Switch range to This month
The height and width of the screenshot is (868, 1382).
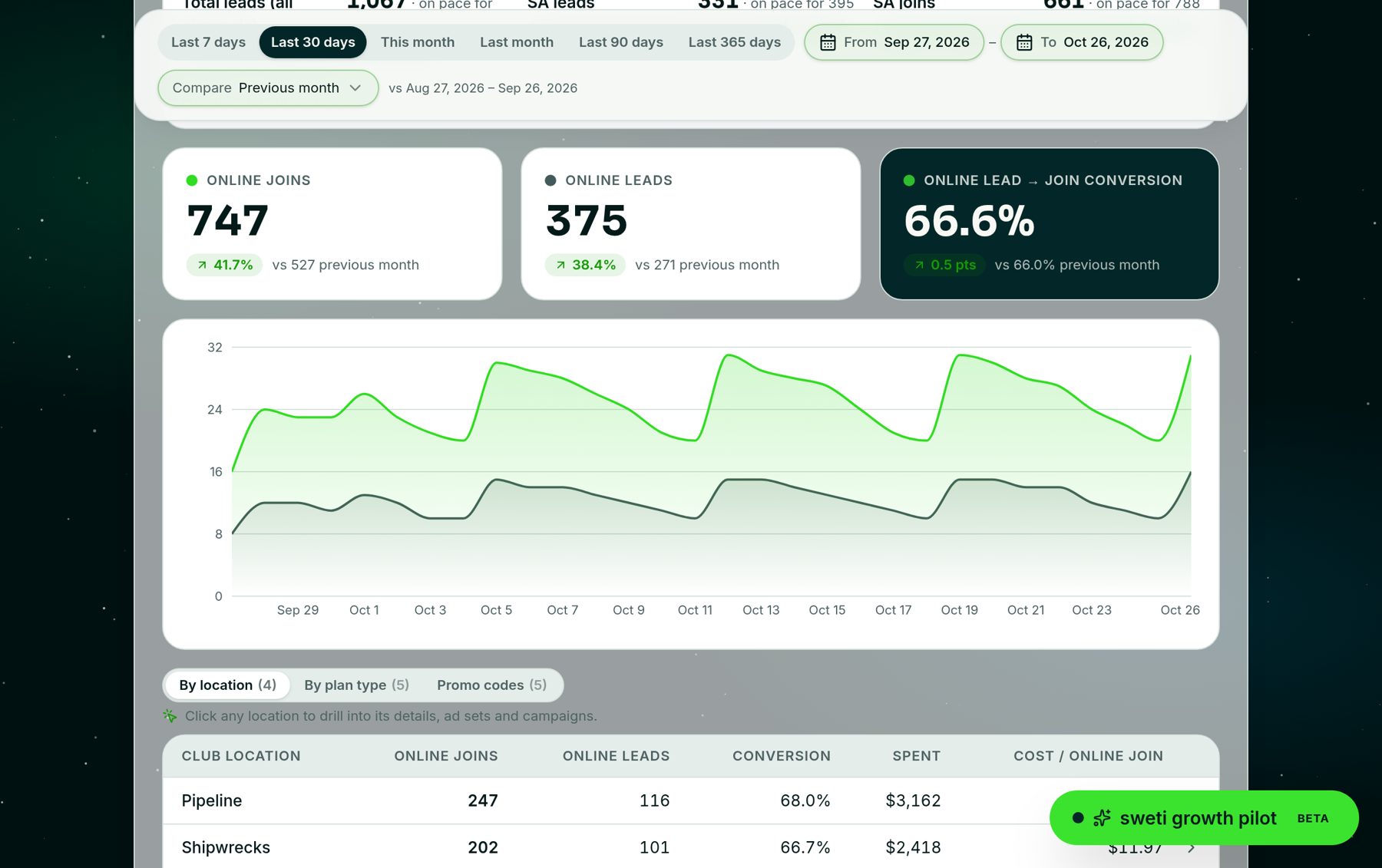point(418,42)
